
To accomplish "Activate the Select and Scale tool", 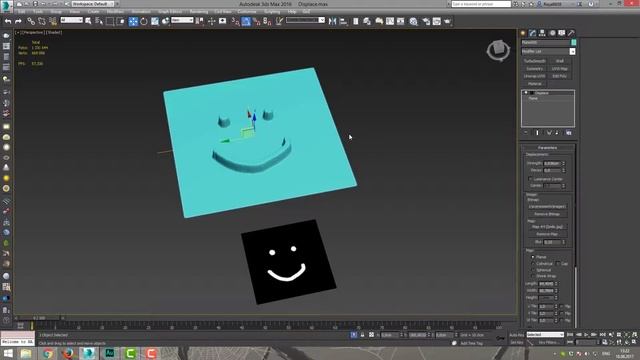I will pos(155,21).
